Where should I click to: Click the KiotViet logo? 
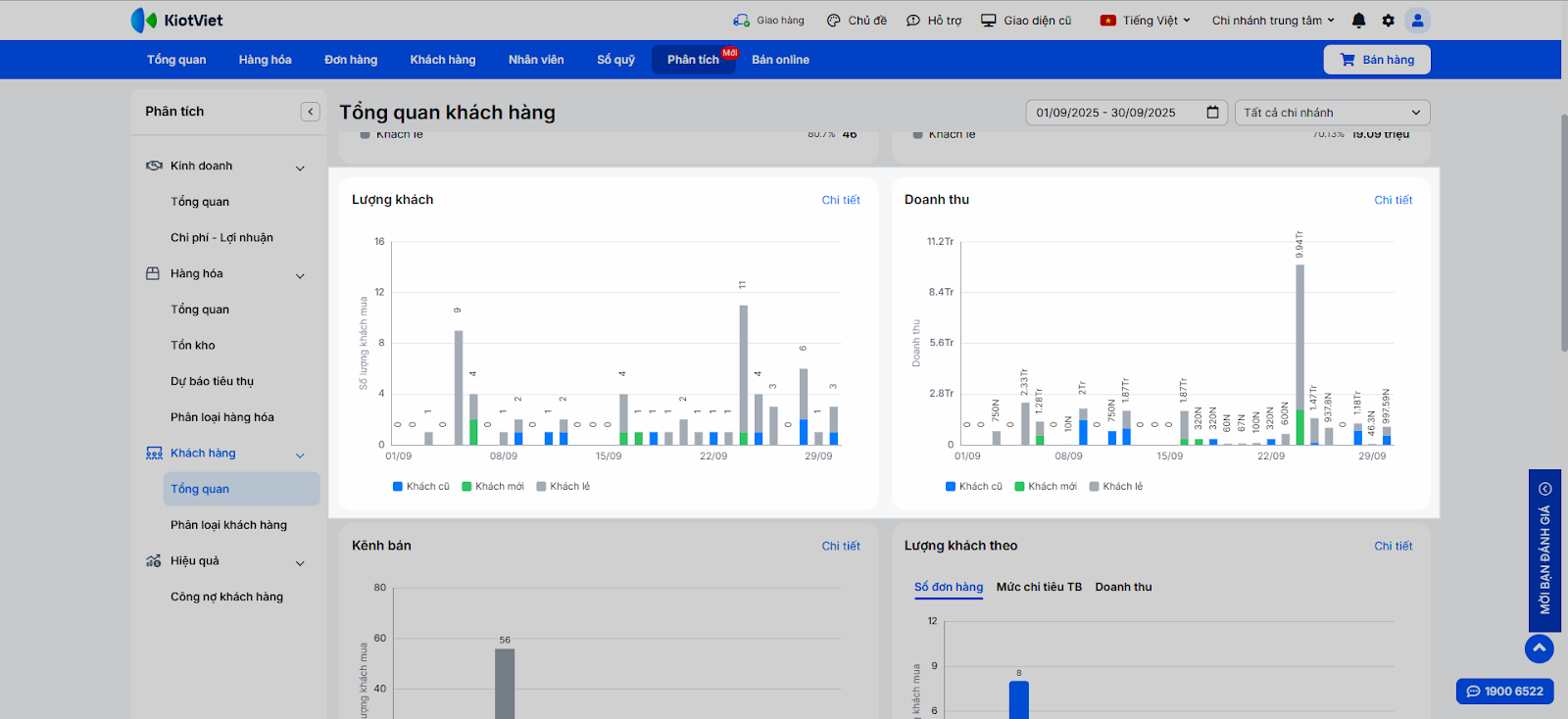click(176, 20)
